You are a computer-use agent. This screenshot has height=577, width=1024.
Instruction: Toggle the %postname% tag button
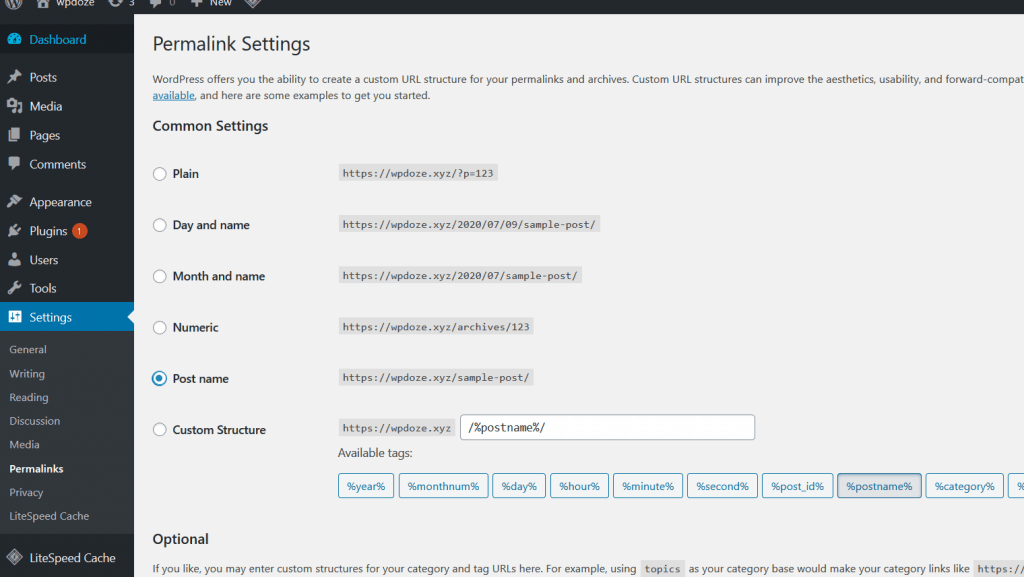[879, 486]
